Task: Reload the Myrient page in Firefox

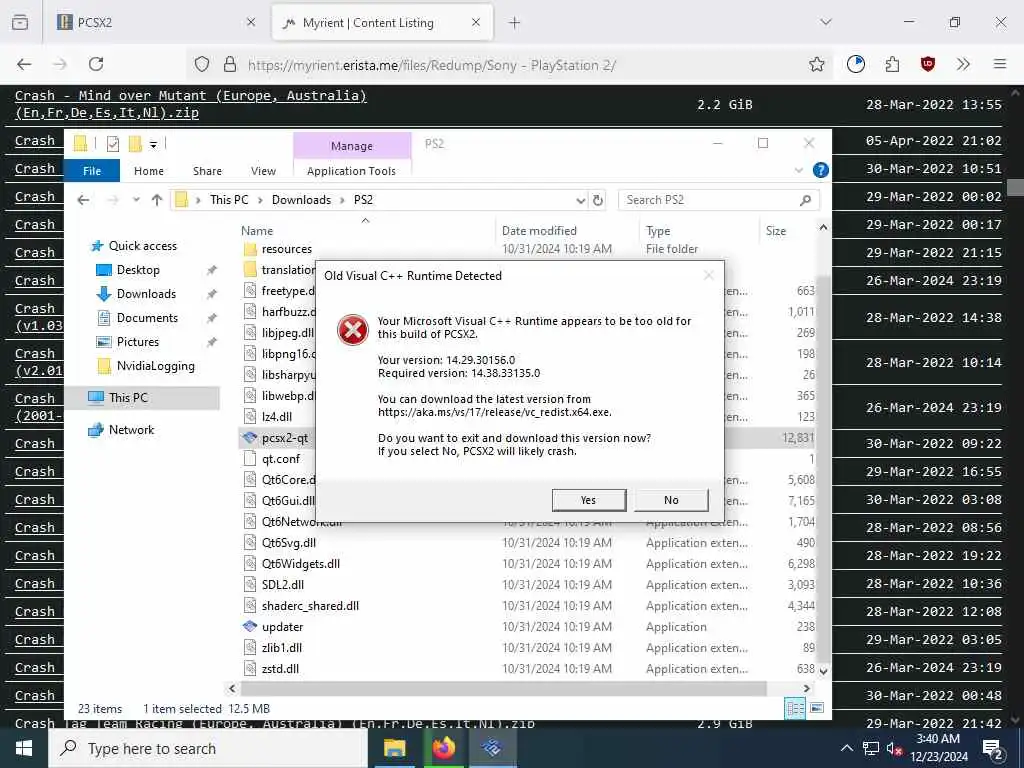Action: point(96,64)
